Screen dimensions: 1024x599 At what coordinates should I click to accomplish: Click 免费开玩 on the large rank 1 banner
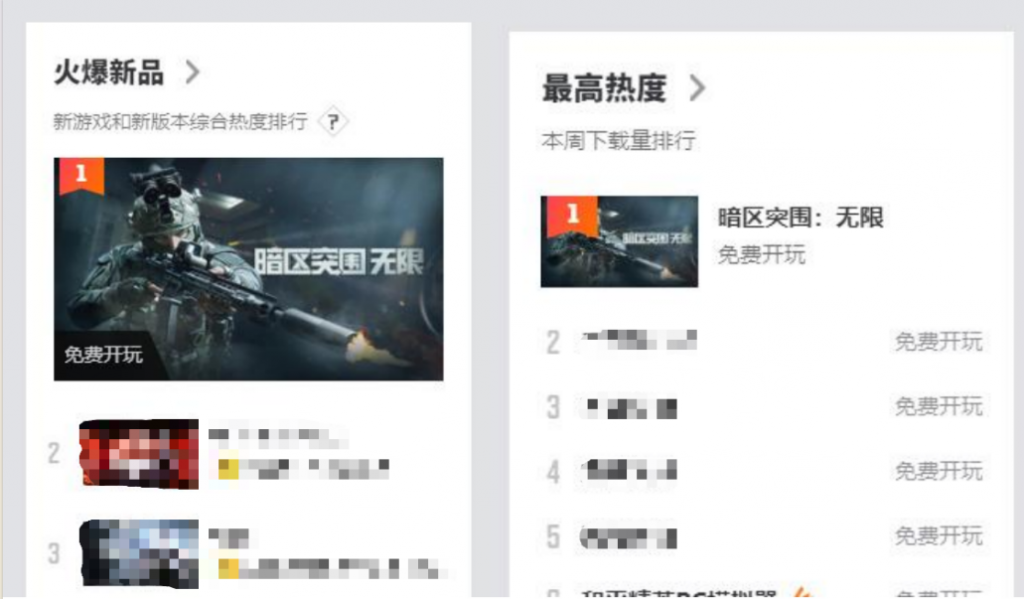coord(103,354)
